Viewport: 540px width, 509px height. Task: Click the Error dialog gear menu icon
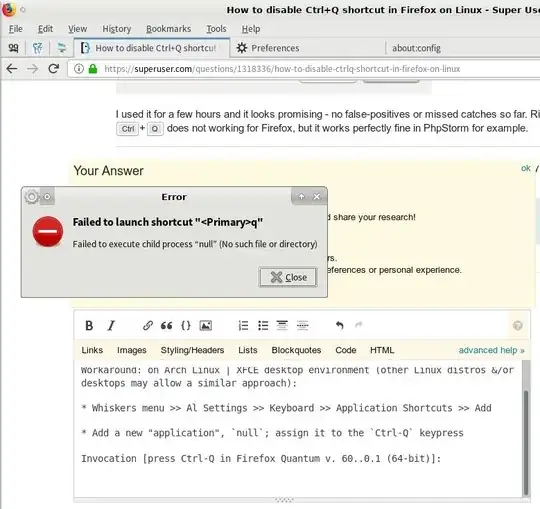tap(31, 197)
